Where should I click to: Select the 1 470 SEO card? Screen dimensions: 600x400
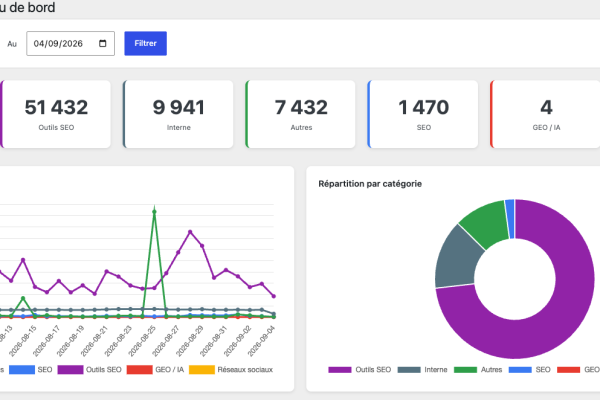[423, 114]
